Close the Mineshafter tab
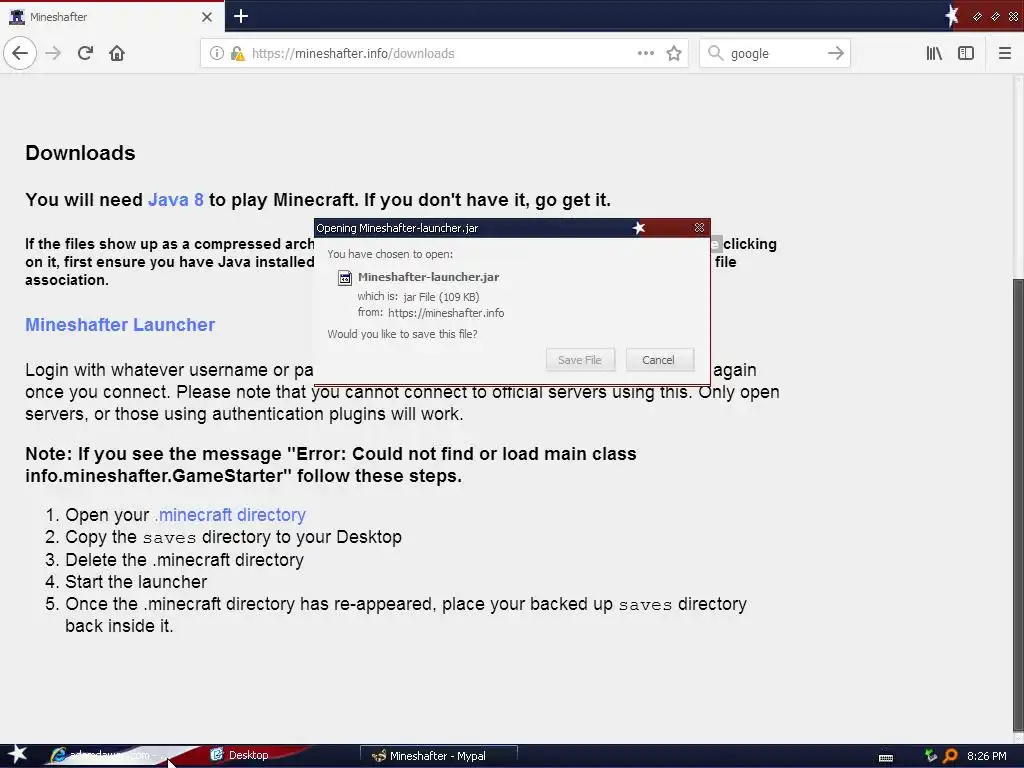 click(207, 17)
